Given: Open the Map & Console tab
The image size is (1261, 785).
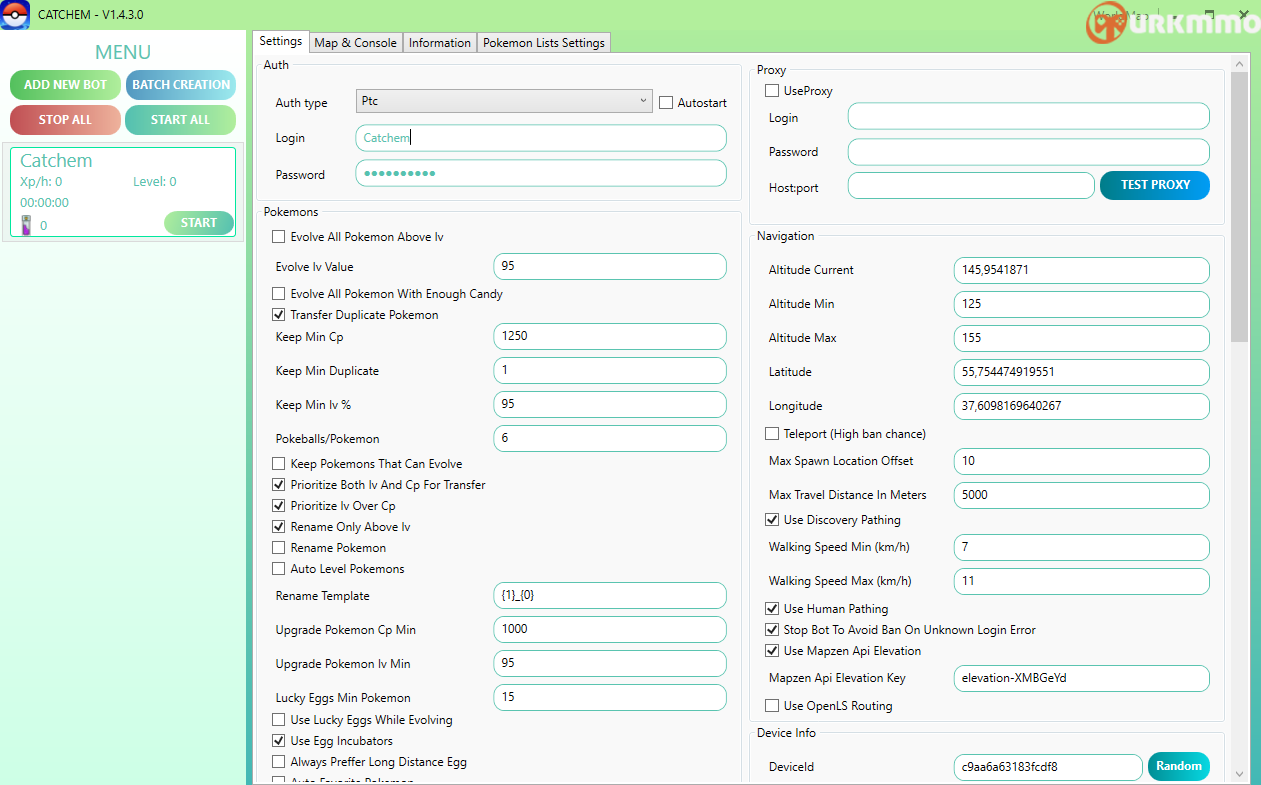Looking at the screenshot, I should coord(355,43).
